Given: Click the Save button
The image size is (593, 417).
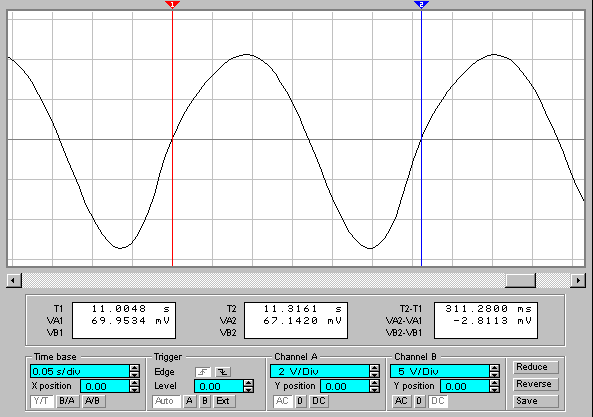Looking at the screenshot, I should click(x=536, y=401).
